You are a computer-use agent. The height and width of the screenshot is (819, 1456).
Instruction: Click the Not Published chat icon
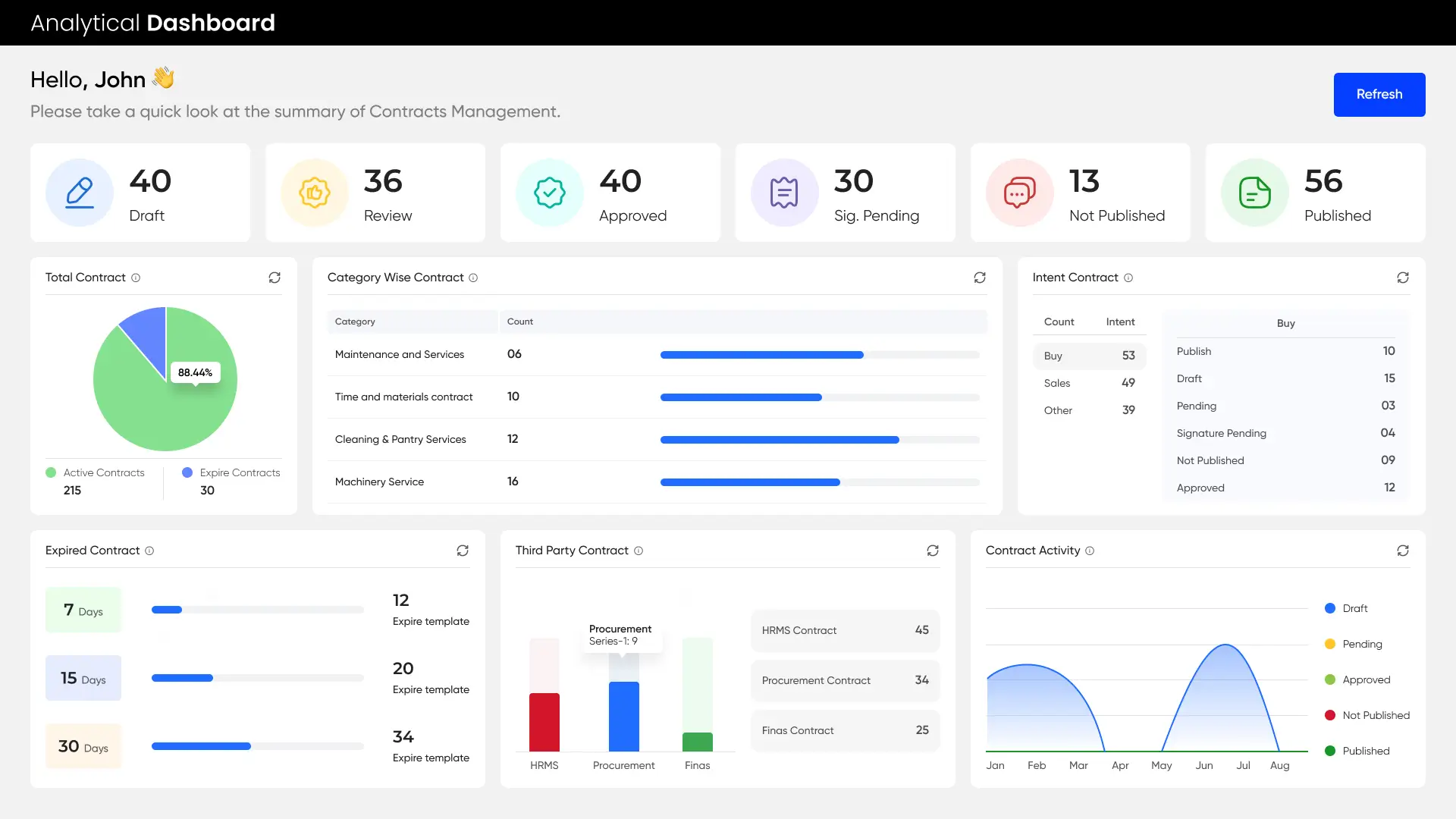[x=1019, y=193]
